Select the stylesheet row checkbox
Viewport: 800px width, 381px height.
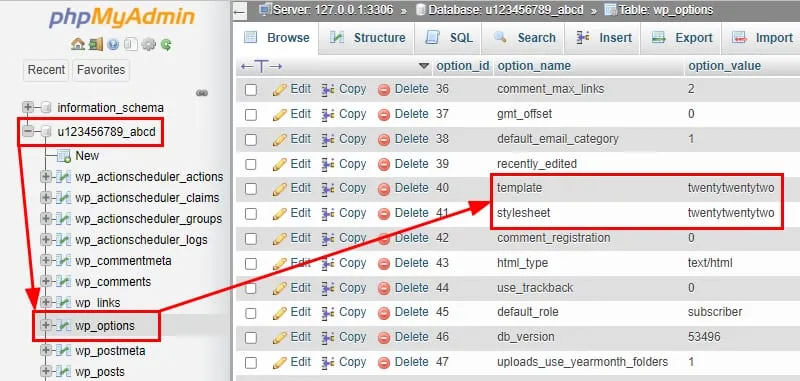[x=251, y=214]
